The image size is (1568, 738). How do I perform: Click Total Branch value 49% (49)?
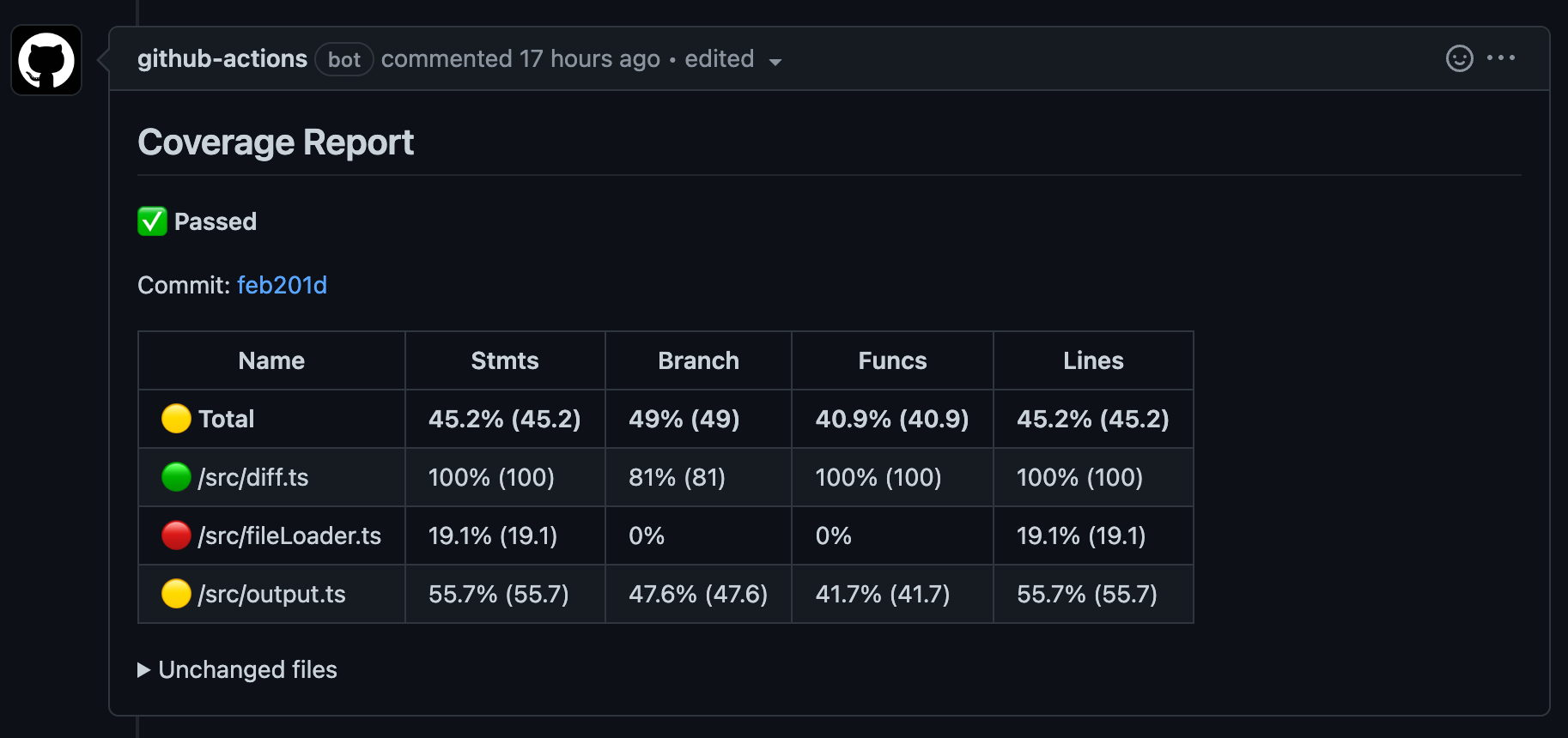coord(684,419)
